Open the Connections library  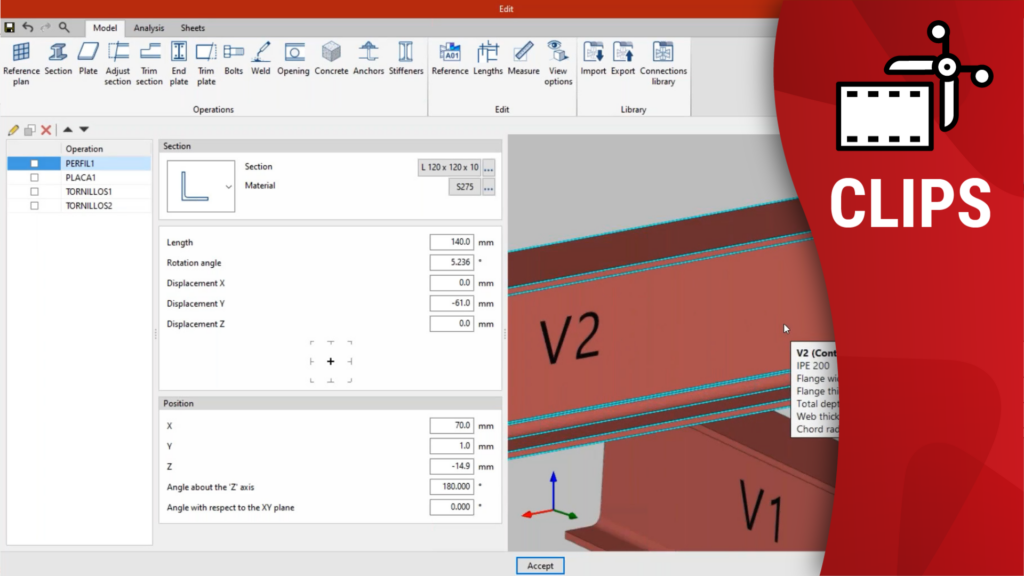(663, 62)
